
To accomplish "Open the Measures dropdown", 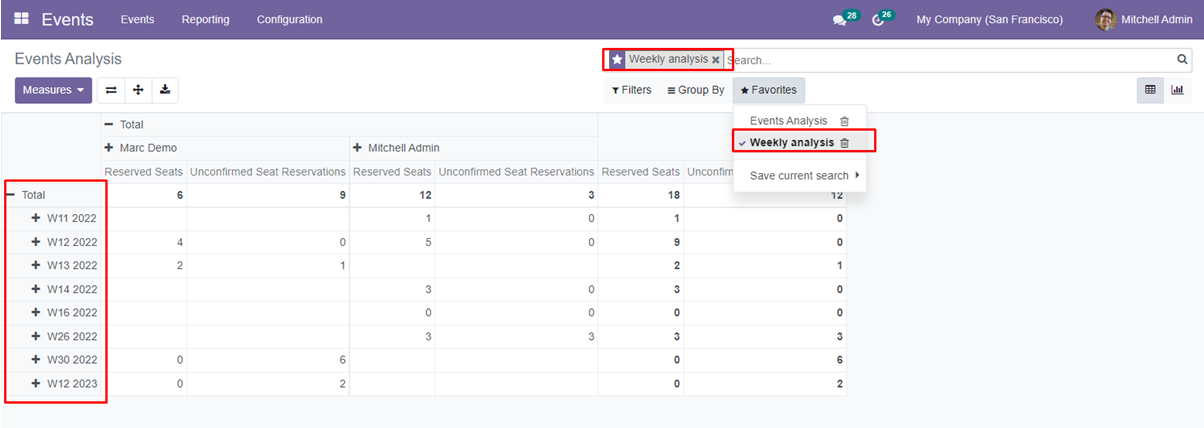I will point(53,90).
